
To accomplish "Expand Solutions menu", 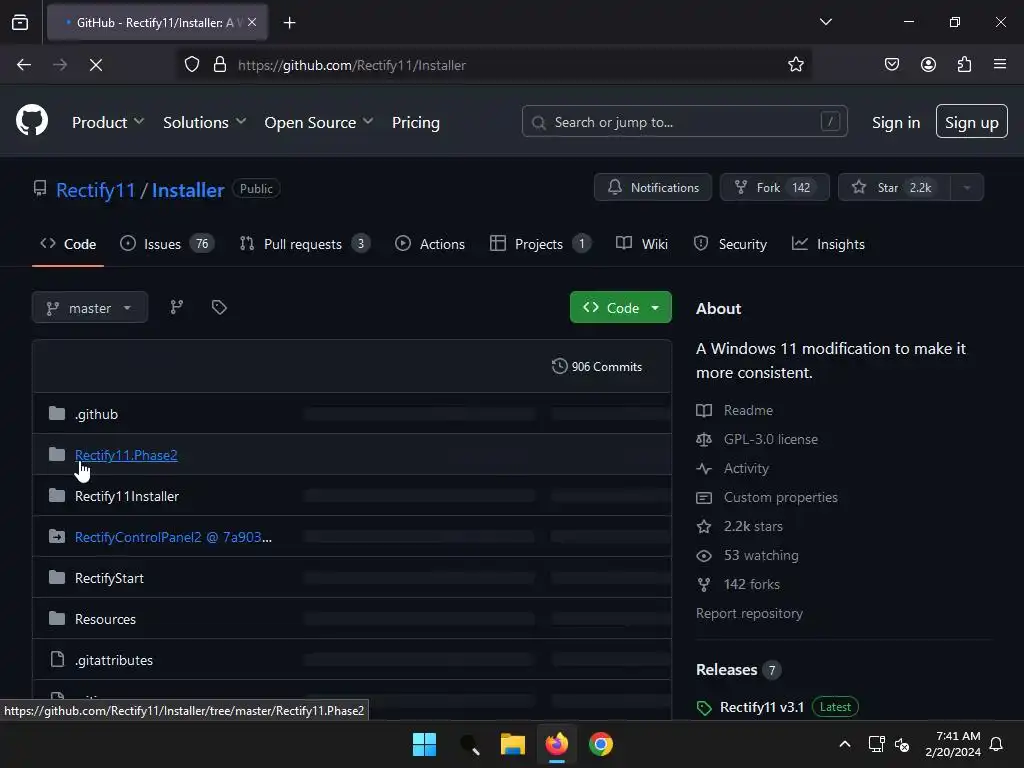I will (x=204, y=122).
